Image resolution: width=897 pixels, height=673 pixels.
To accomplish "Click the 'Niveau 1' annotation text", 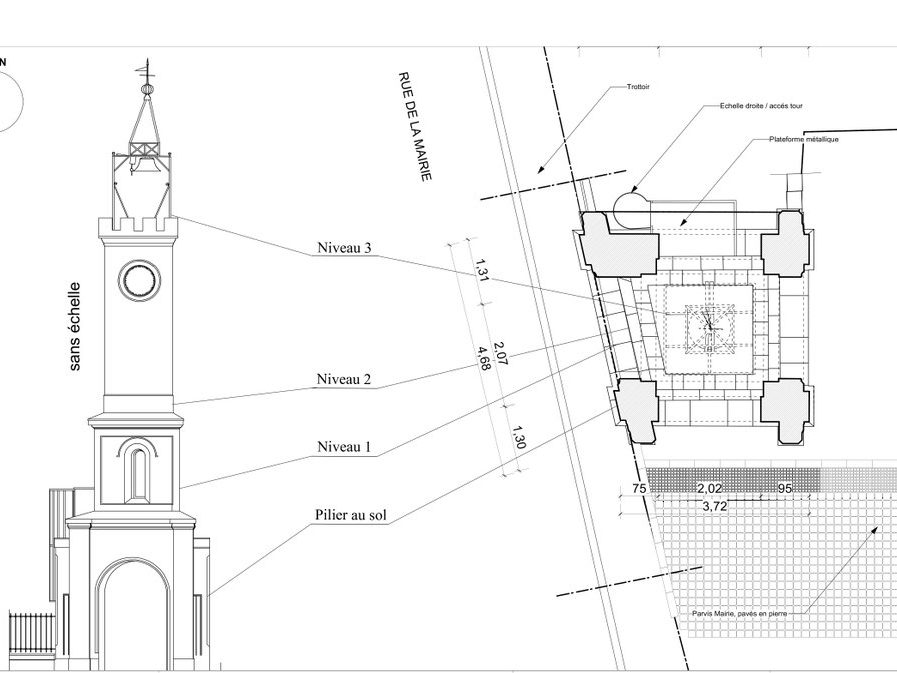I will (345, 447).
